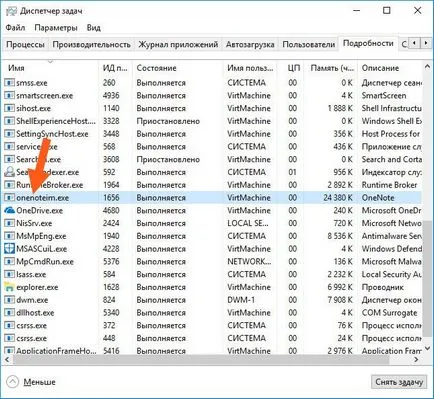434x399 pixels.
Task: Click the smss.exe process icon
Action: pyautogui.click(x=9, y=82)
